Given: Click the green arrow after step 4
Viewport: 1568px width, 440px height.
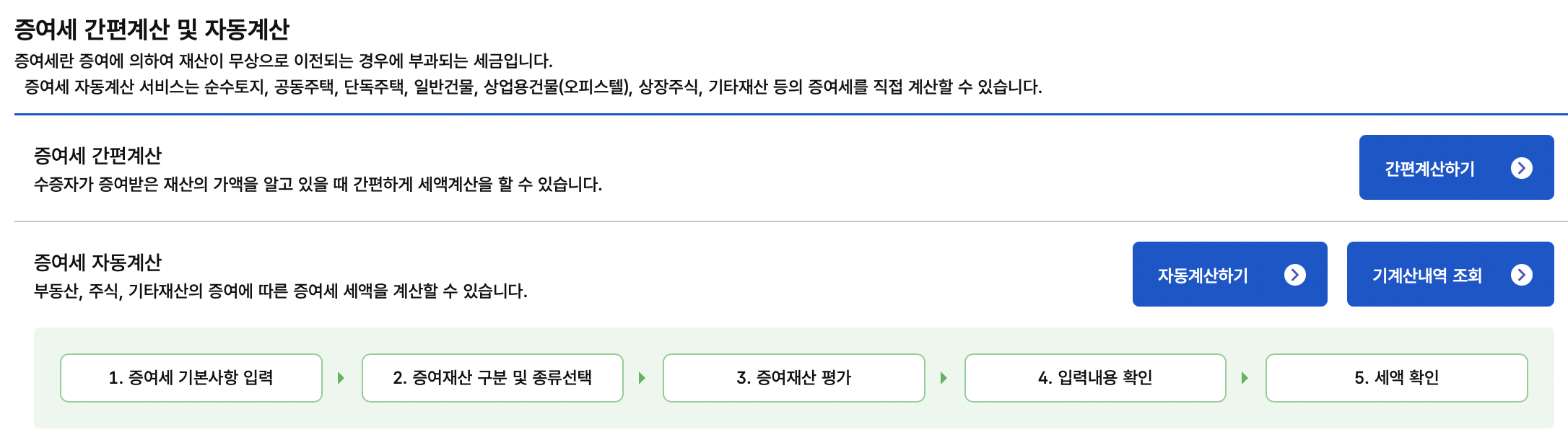Looking at the screenshot, I should click(x=1243, y=377).
